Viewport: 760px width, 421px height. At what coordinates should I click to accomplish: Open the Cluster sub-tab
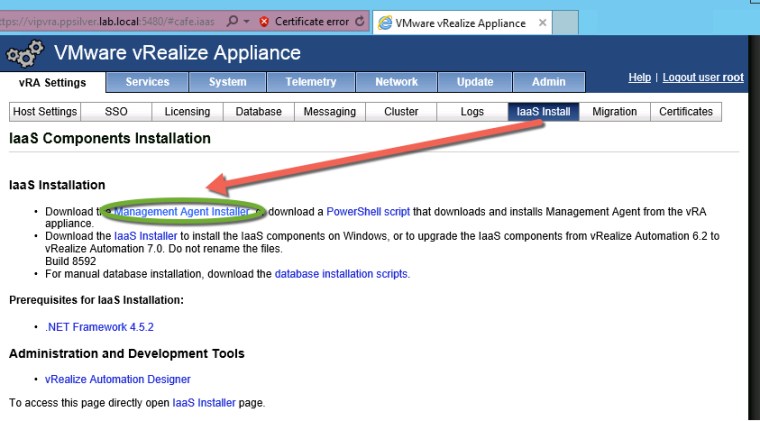coord(401,111)
